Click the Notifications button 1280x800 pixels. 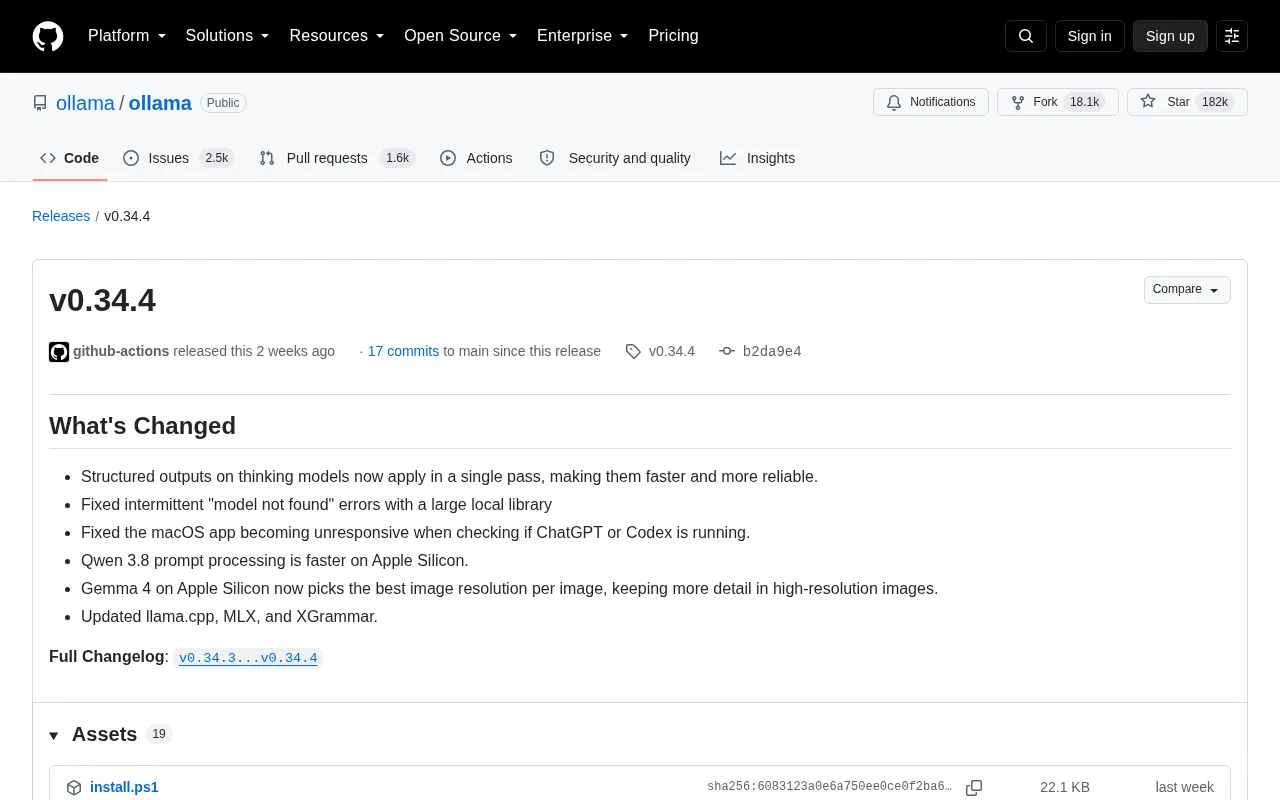tap(931, 102)
